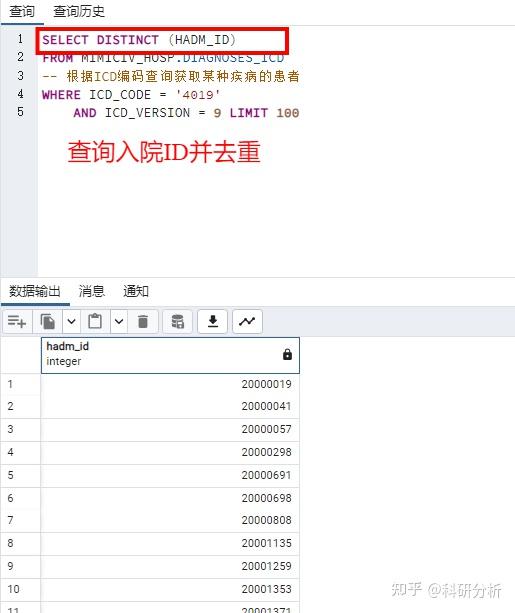The image size is (515, 613).
Task: Click the lock icon in hadm_id header
Action: [x=287, y=354]
